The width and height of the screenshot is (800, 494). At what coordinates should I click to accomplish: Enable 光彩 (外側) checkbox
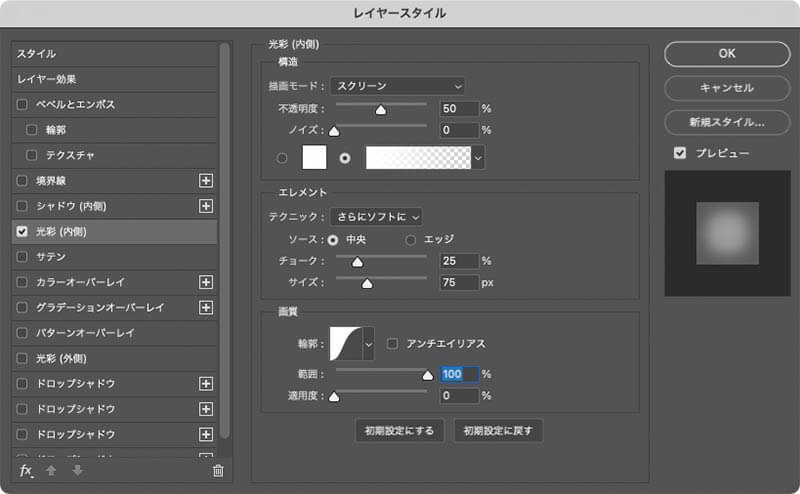pos(22,359)
